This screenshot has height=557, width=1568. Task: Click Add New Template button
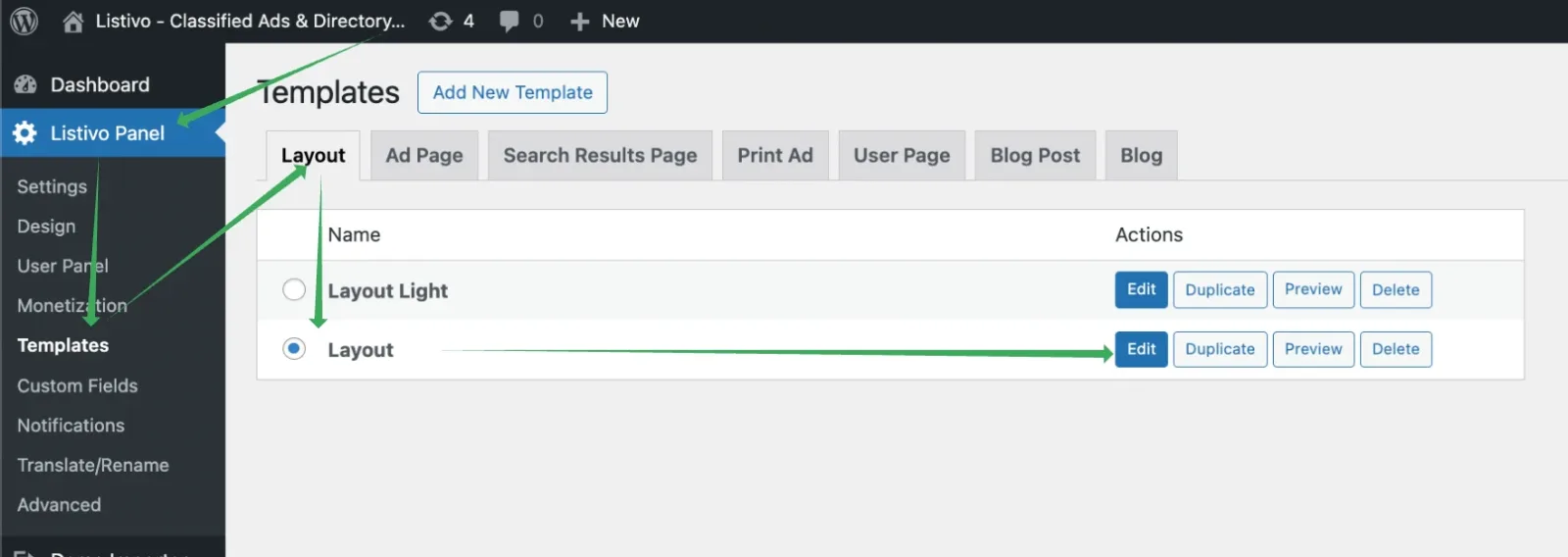click(x=513, y=92)
